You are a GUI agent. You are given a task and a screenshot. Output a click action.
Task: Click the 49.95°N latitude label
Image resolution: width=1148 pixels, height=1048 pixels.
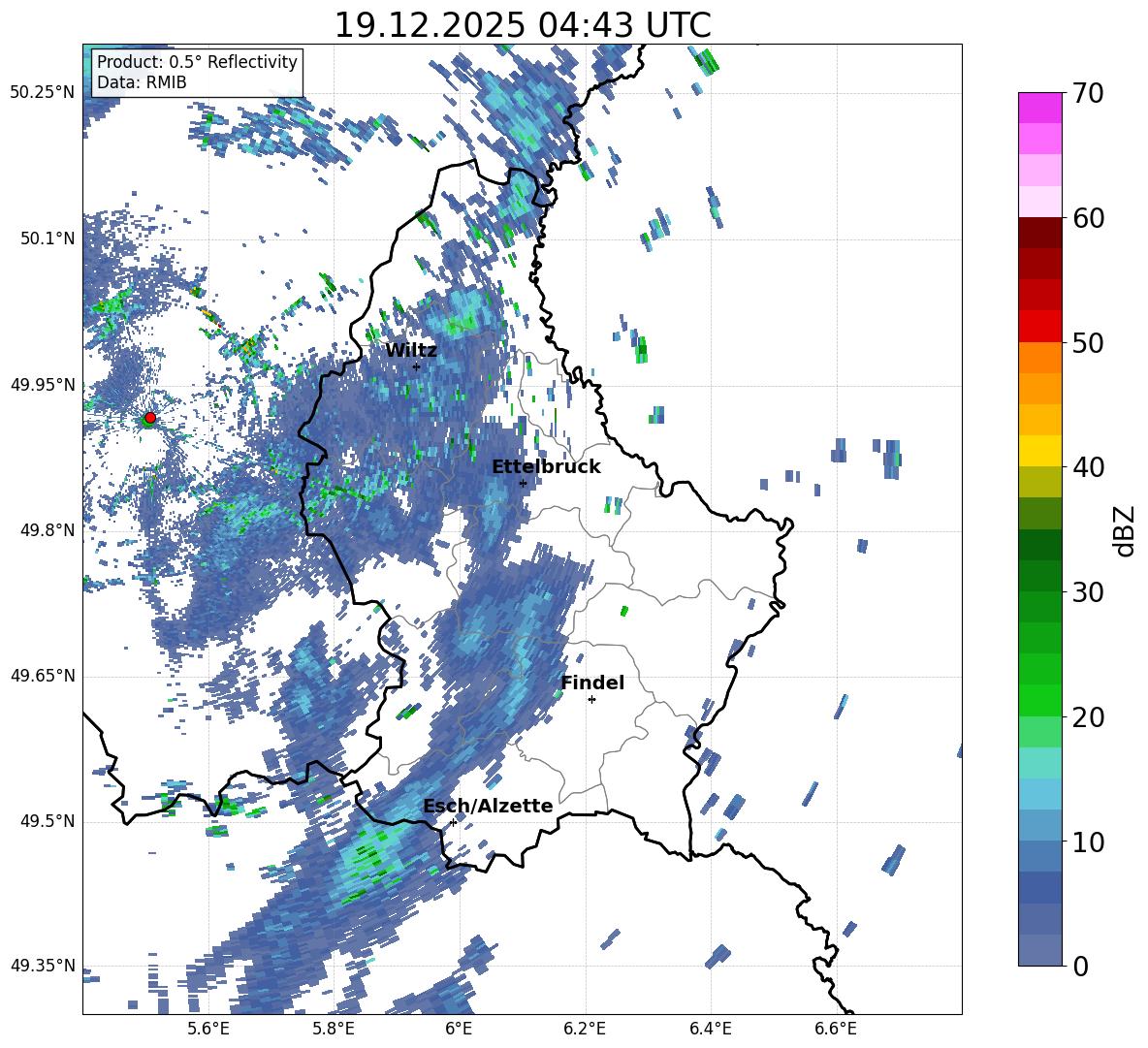(43, 384)
